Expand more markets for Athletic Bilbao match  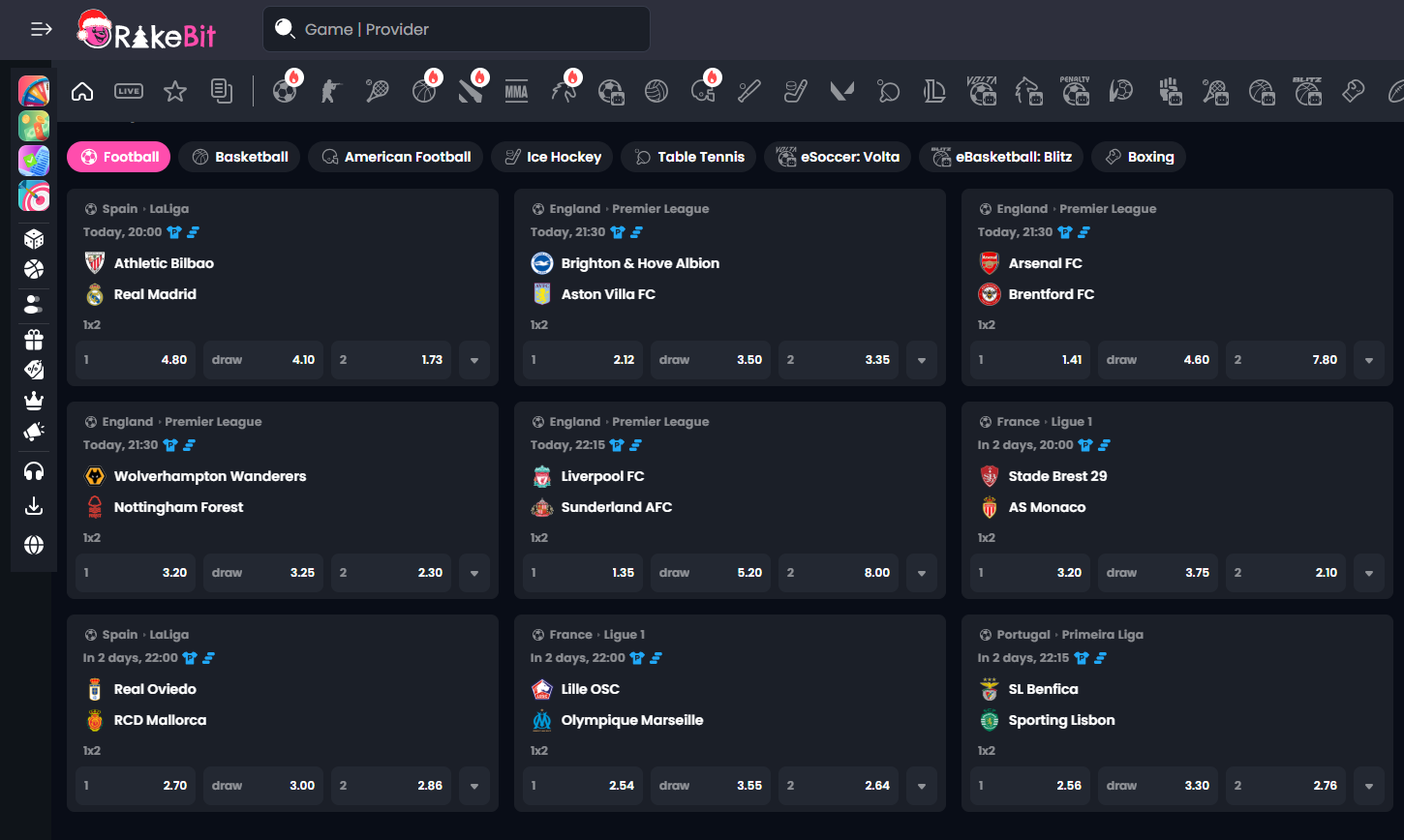click(x=474, y=360)
